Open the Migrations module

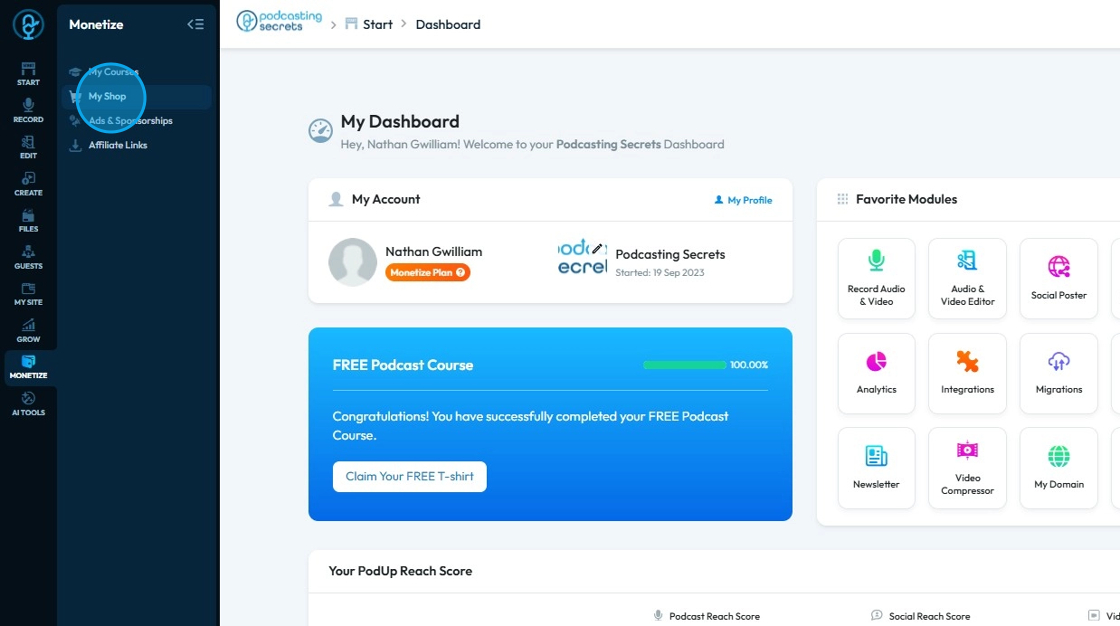click(1059, 373)
